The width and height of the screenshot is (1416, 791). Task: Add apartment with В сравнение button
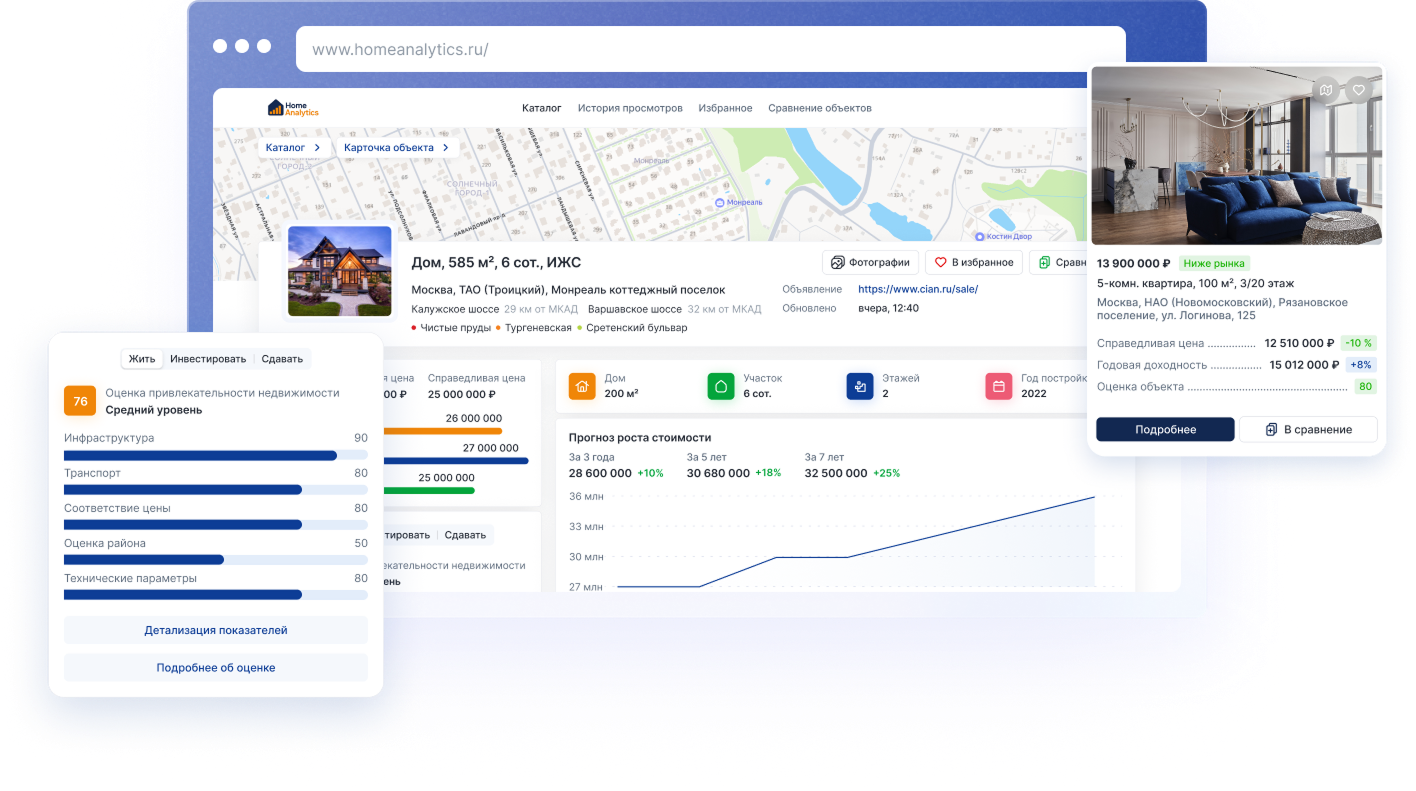(x=1308, y=429)
